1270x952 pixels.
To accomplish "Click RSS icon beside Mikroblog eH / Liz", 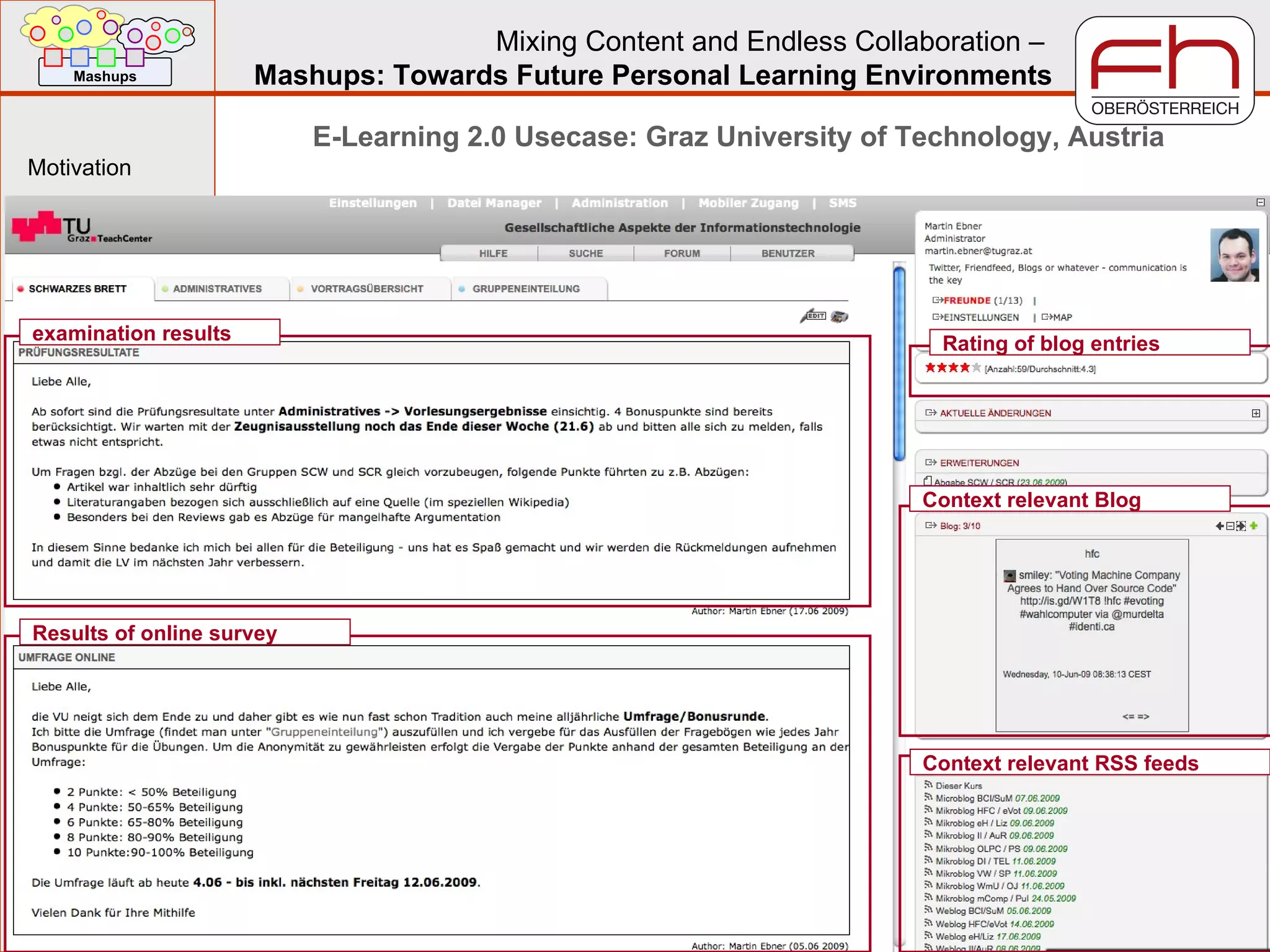I will (928, 822).
